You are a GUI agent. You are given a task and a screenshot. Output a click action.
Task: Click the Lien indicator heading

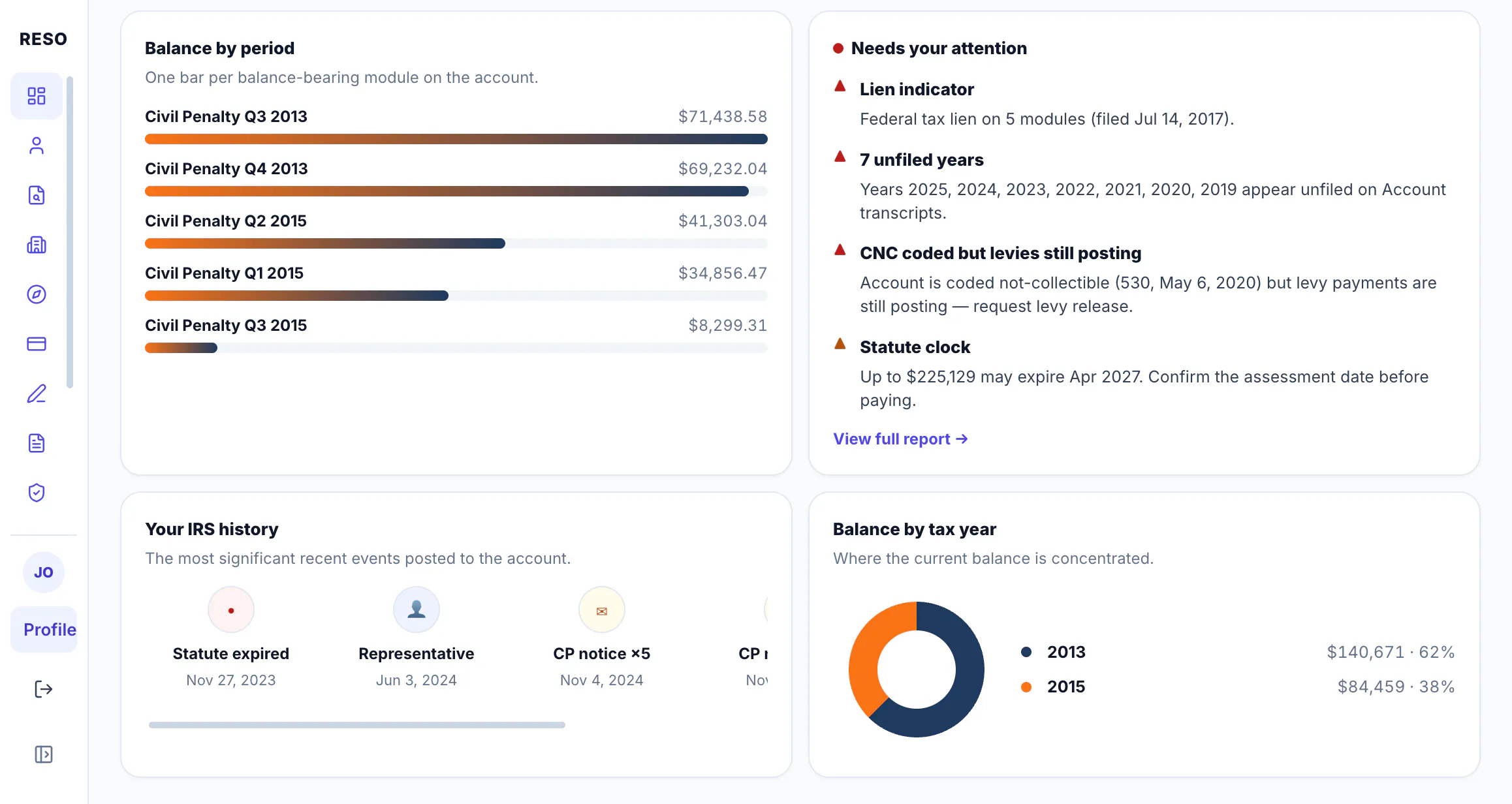(917, 89)
